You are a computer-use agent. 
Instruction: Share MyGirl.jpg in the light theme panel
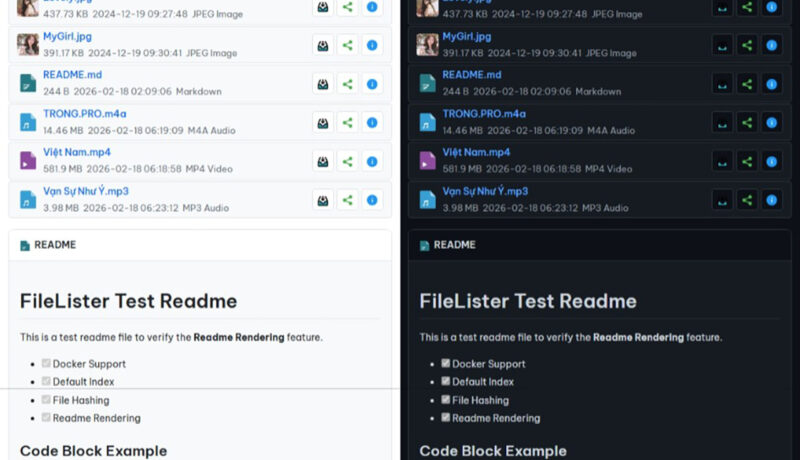coord(347,45)
